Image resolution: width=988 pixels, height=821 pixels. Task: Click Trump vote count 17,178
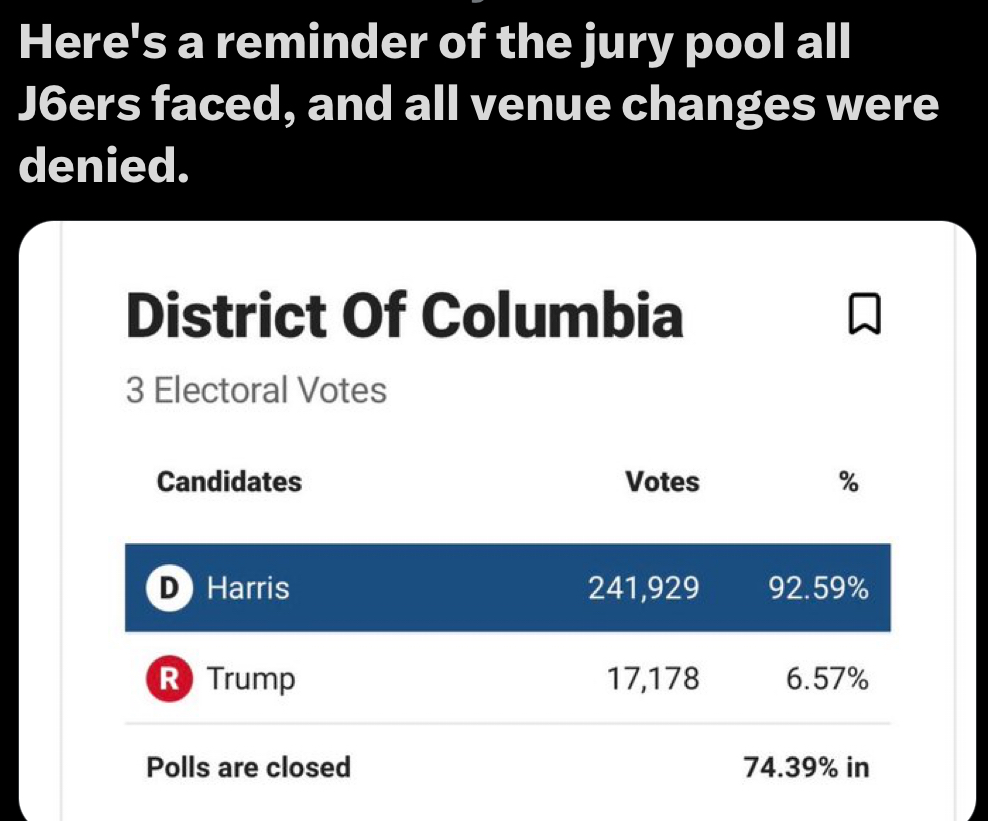coord(653,679)
